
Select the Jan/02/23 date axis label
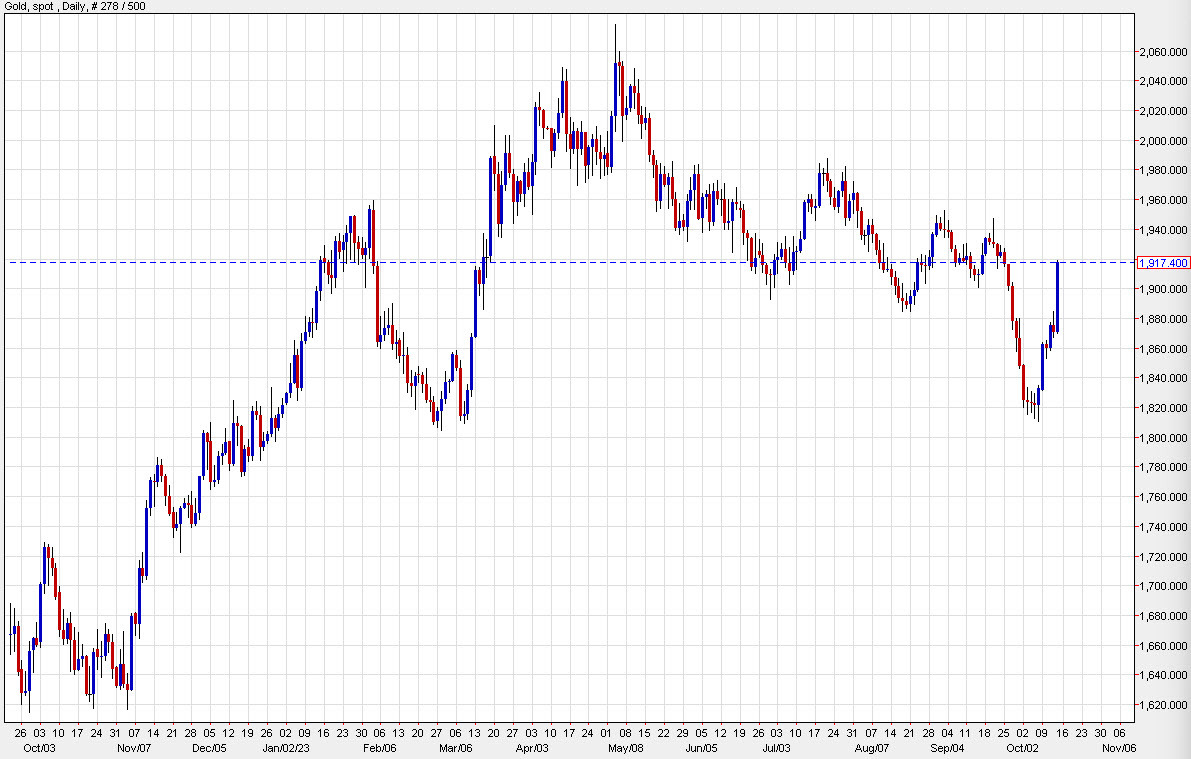(x=284, y=746)
